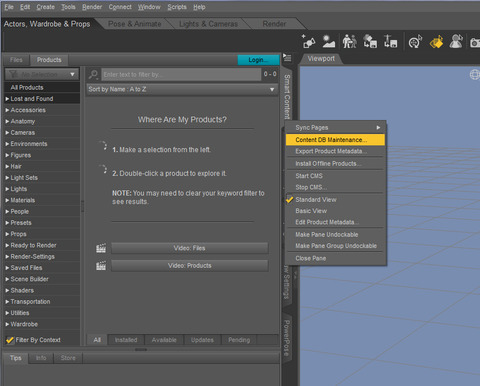480x386 pixels.
Task: Click the face with music note toolbar icon
Action: 415,42
